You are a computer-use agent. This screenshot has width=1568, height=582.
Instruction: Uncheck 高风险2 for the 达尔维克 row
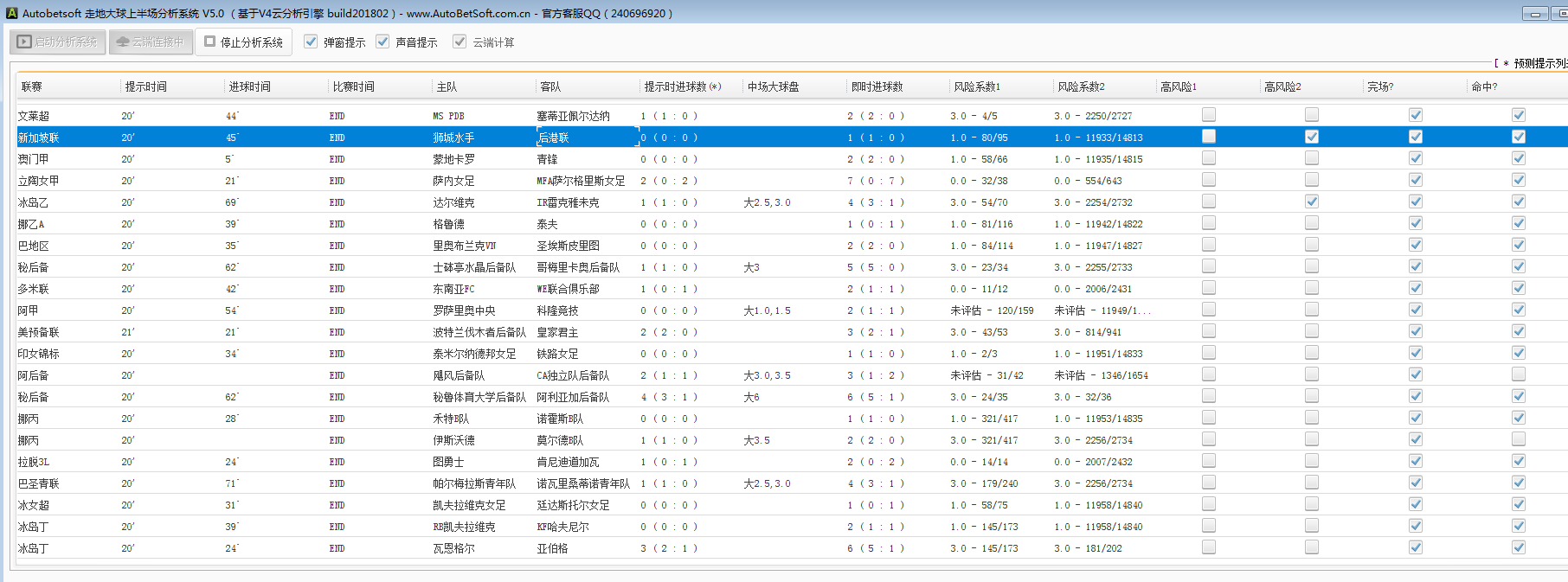[x=1312, y=201]
